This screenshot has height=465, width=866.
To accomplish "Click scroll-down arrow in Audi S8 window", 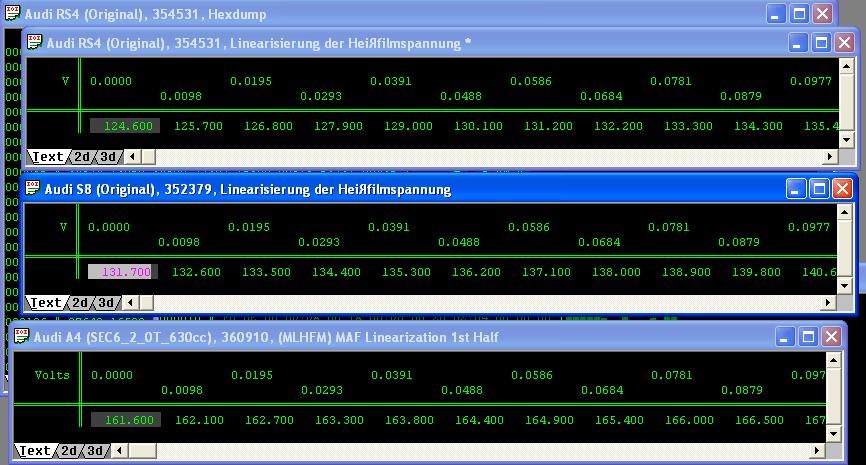I will tap(844, 286).
